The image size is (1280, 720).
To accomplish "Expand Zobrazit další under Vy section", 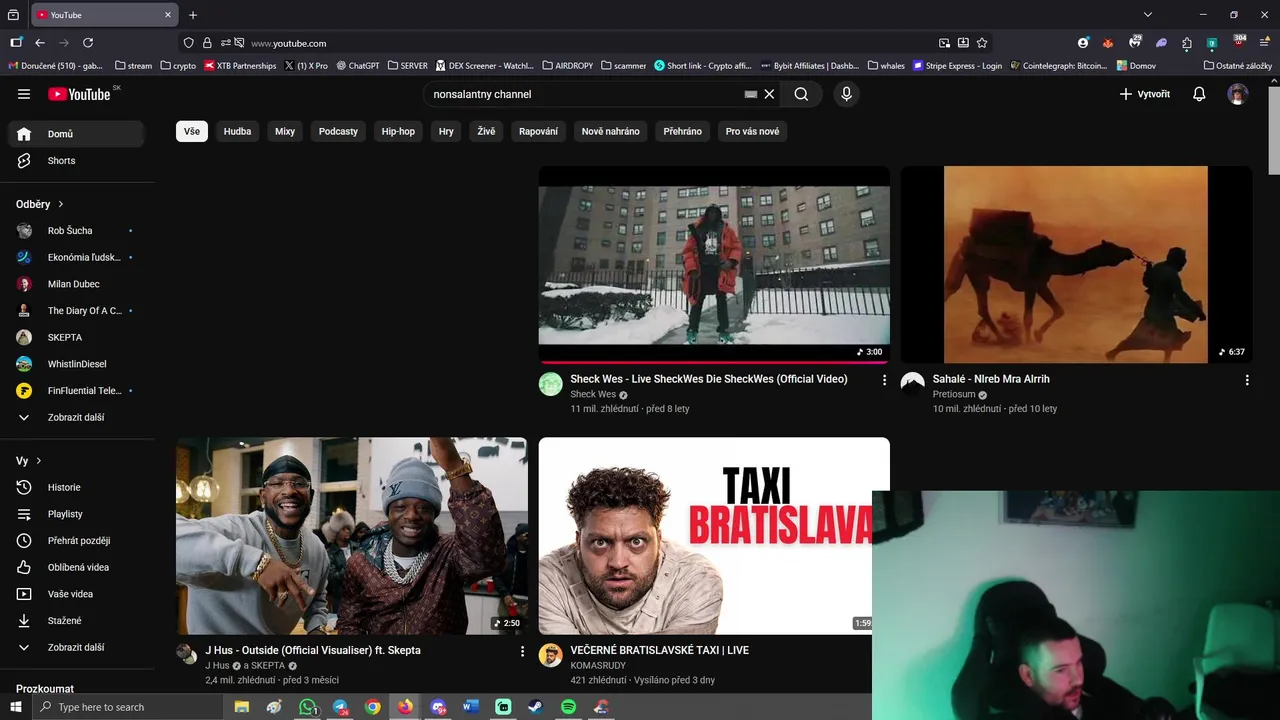I will point(77,647).
